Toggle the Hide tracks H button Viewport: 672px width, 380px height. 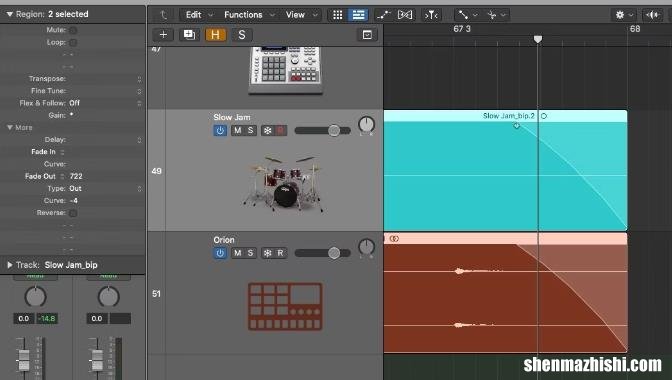215,35
